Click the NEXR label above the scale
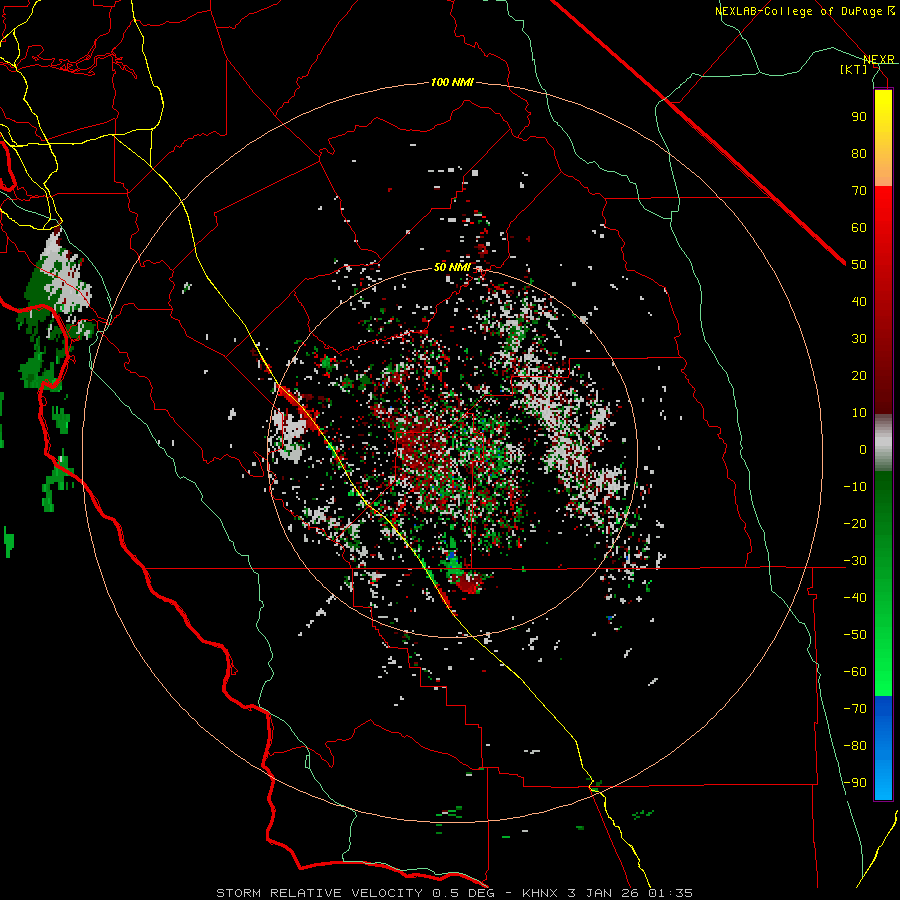The height and width of the screenshot is (900, 900). click(x=878, y=59)
